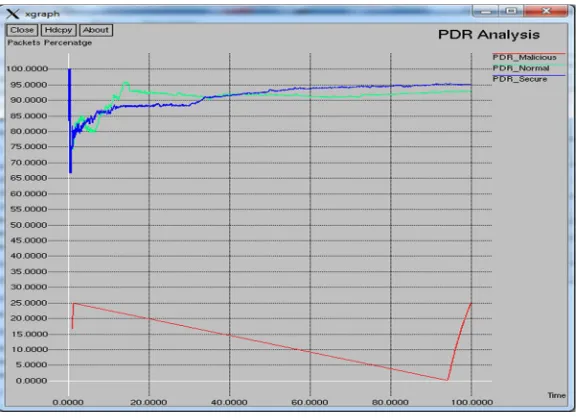
Task: Click the 15.0000 y-axis value
Action: 29,334
